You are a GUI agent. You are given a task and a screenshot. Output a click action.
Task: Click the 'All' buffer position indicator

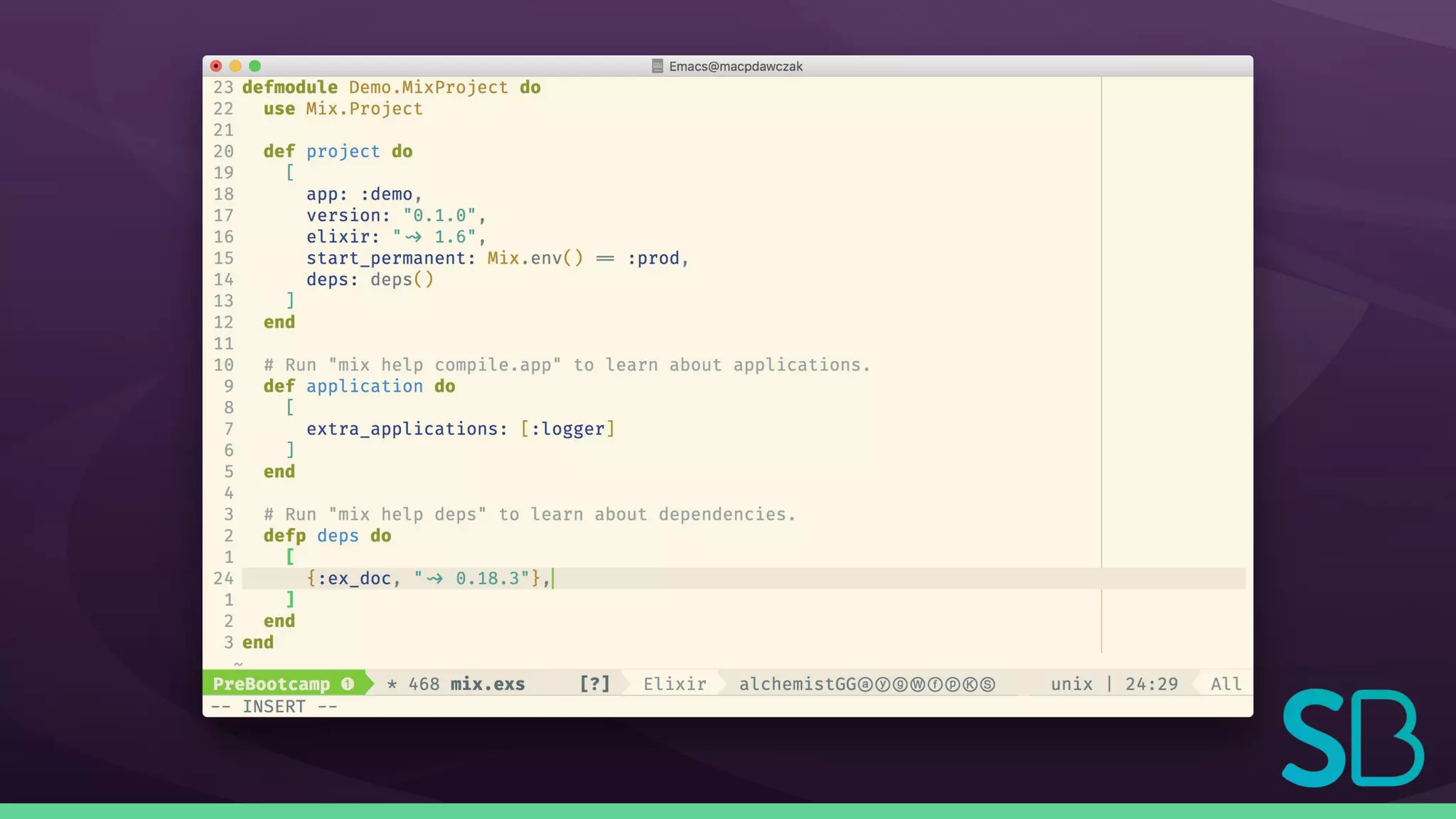[x=1226, y=684]
